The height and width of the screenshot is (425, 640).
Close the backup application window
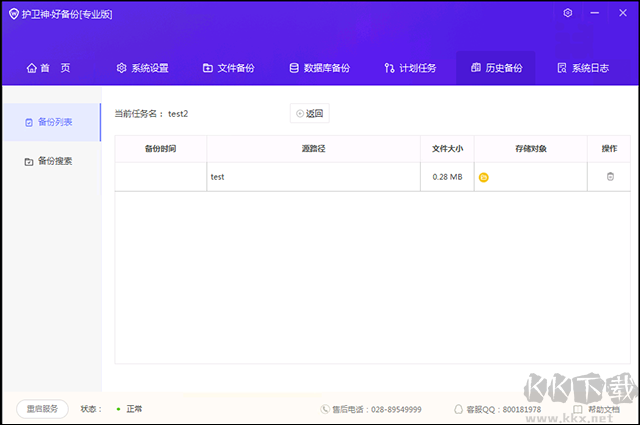point(623,13)
